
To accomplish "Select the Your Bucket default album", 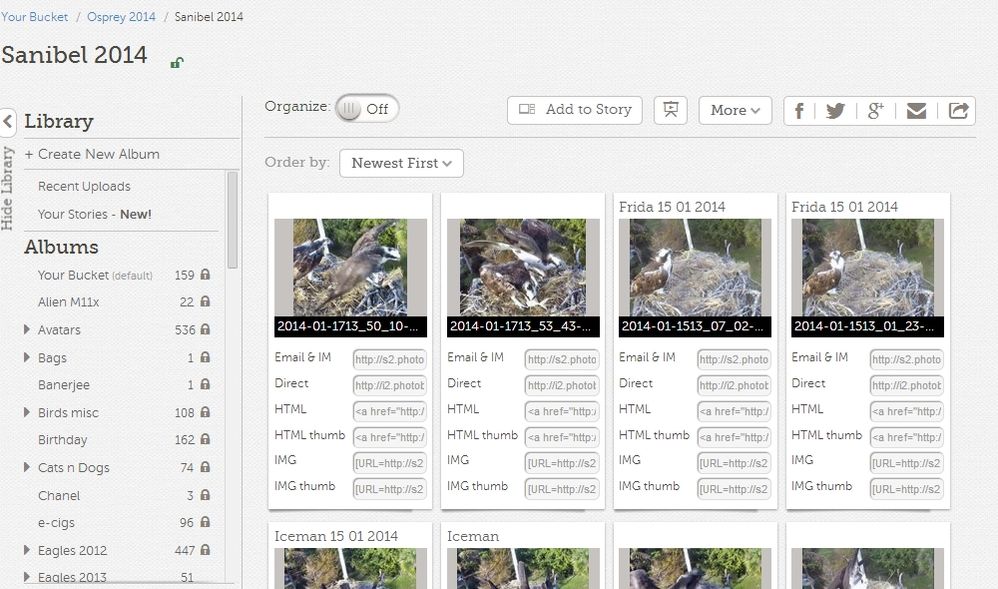I will [x=95, y=275].
